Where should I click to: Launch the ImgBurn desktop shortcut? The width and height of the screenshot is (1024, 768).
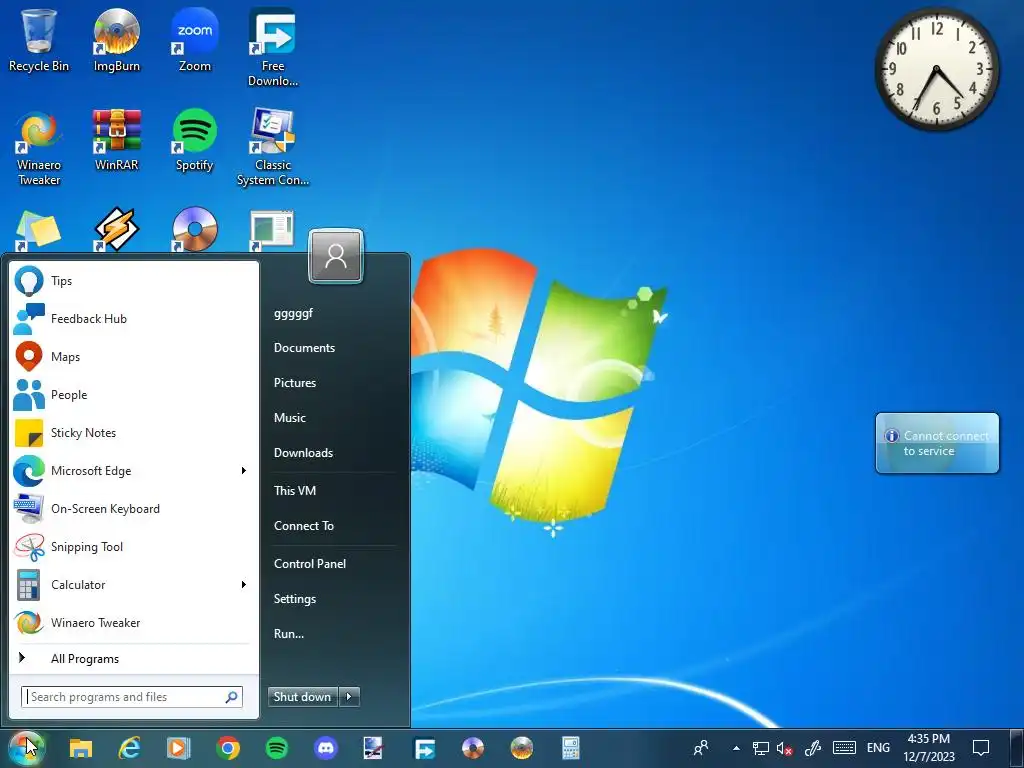[x=116, y=39]
